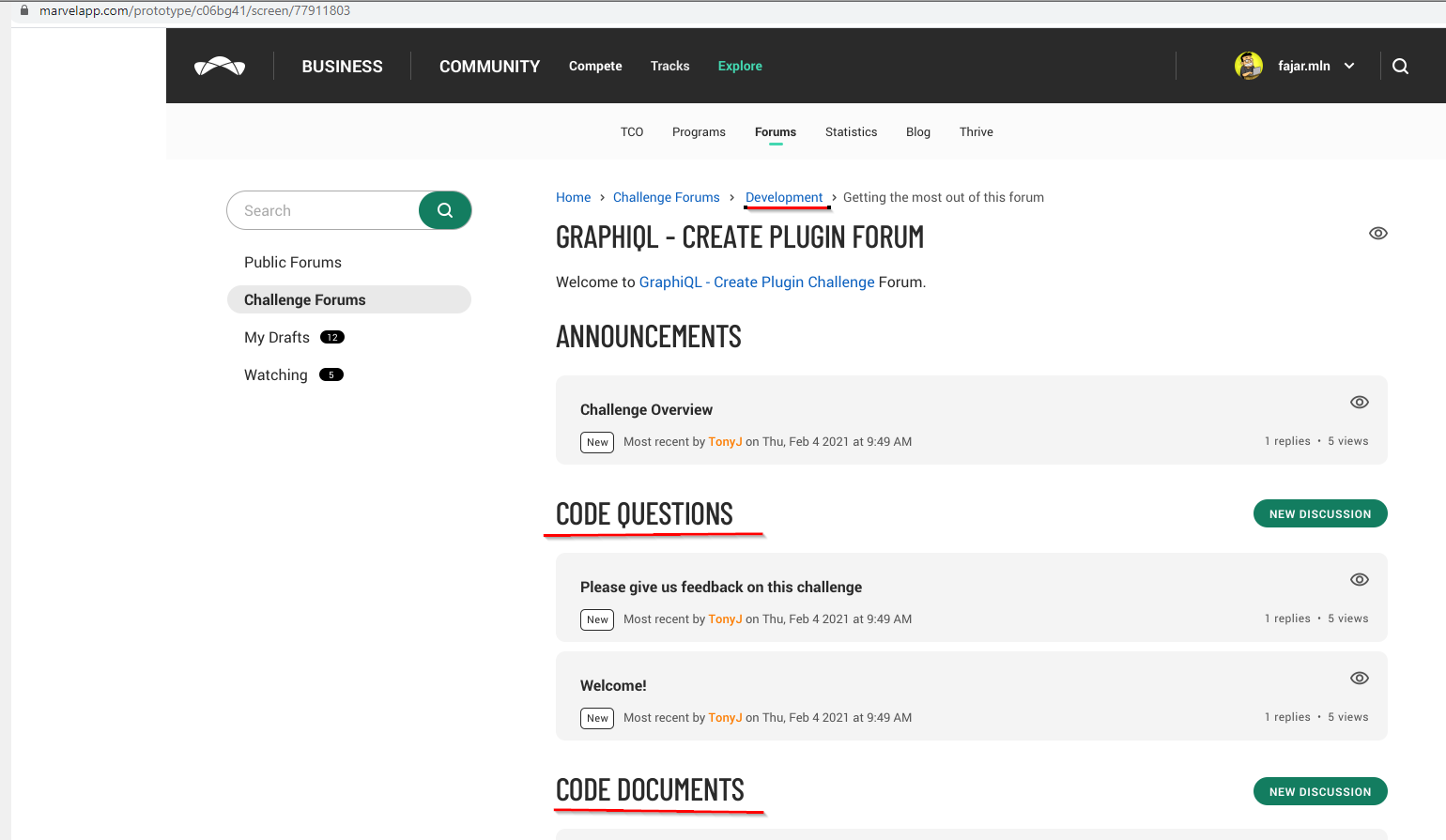Click the fajar.mln avatar picture

tap(1249, 66)
